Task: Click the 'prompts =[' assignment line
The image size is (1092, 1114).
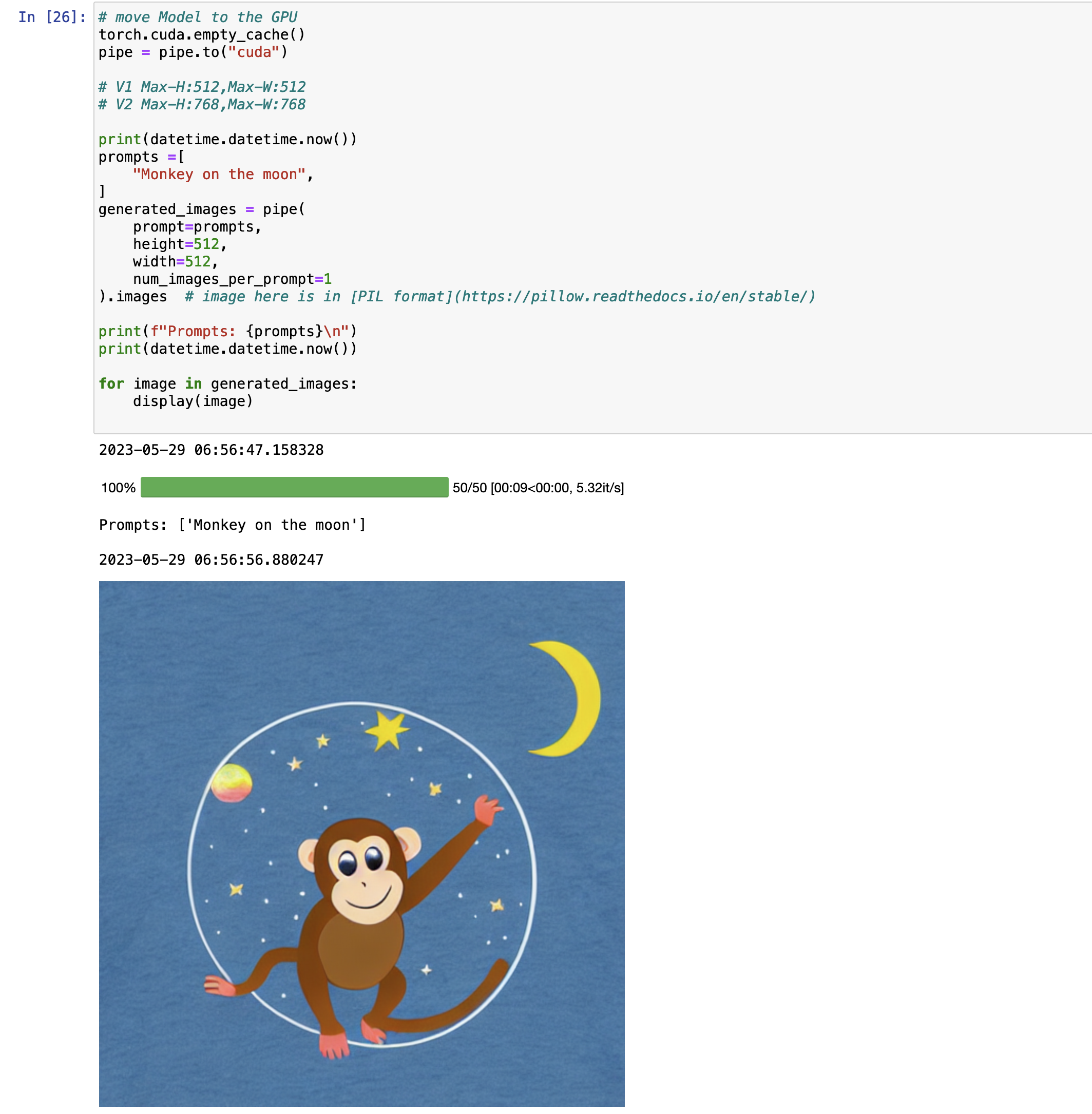Action: (141, 157)
